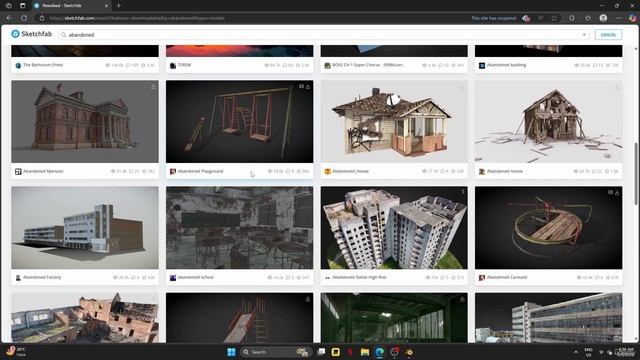The width and height of the screenshot is (640, 360).
Task: Click the Blender icon on taskbar
Action: (x=409, y=352)
